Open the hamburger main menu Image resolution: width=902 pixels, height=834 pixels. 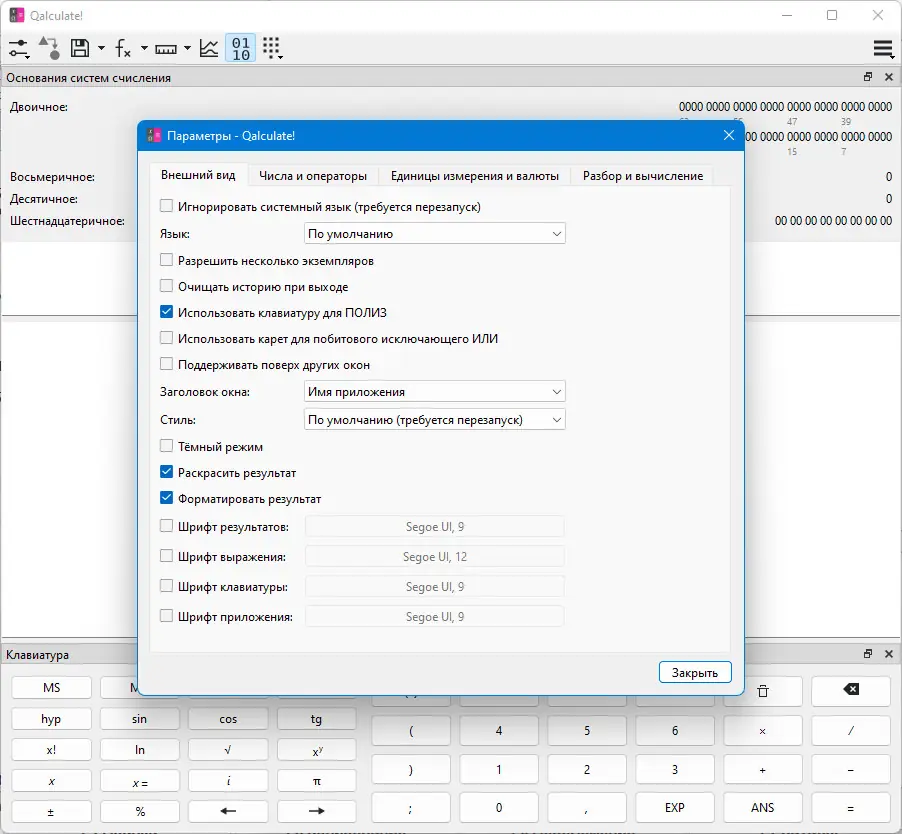(883, 49)
